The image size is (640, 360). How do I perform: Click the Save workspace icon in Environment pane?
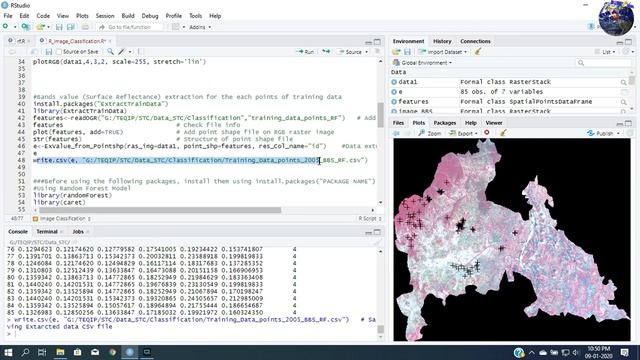click(407, 52)
